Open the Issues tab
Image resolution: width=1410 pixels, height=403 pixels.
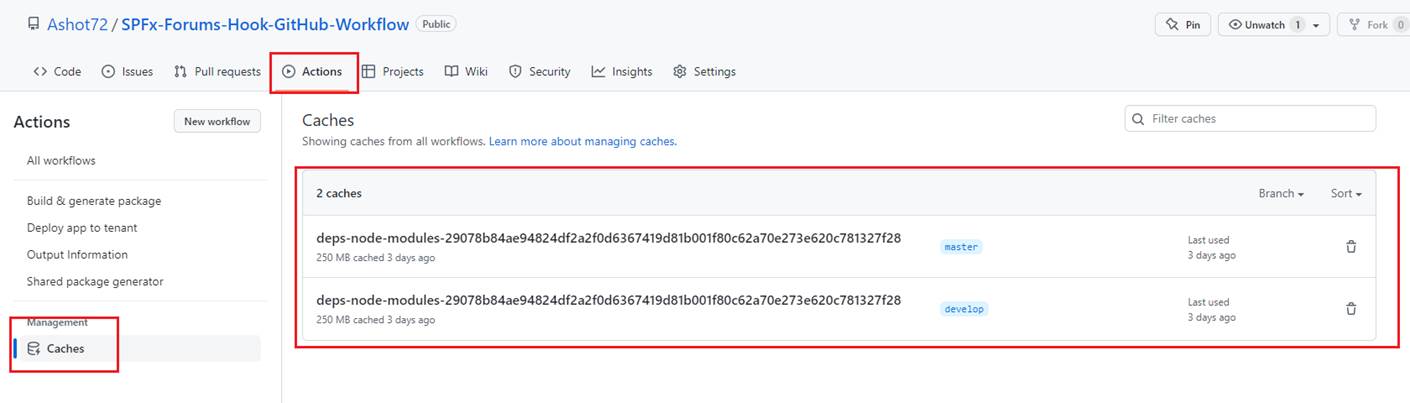(x=128, y=72)
